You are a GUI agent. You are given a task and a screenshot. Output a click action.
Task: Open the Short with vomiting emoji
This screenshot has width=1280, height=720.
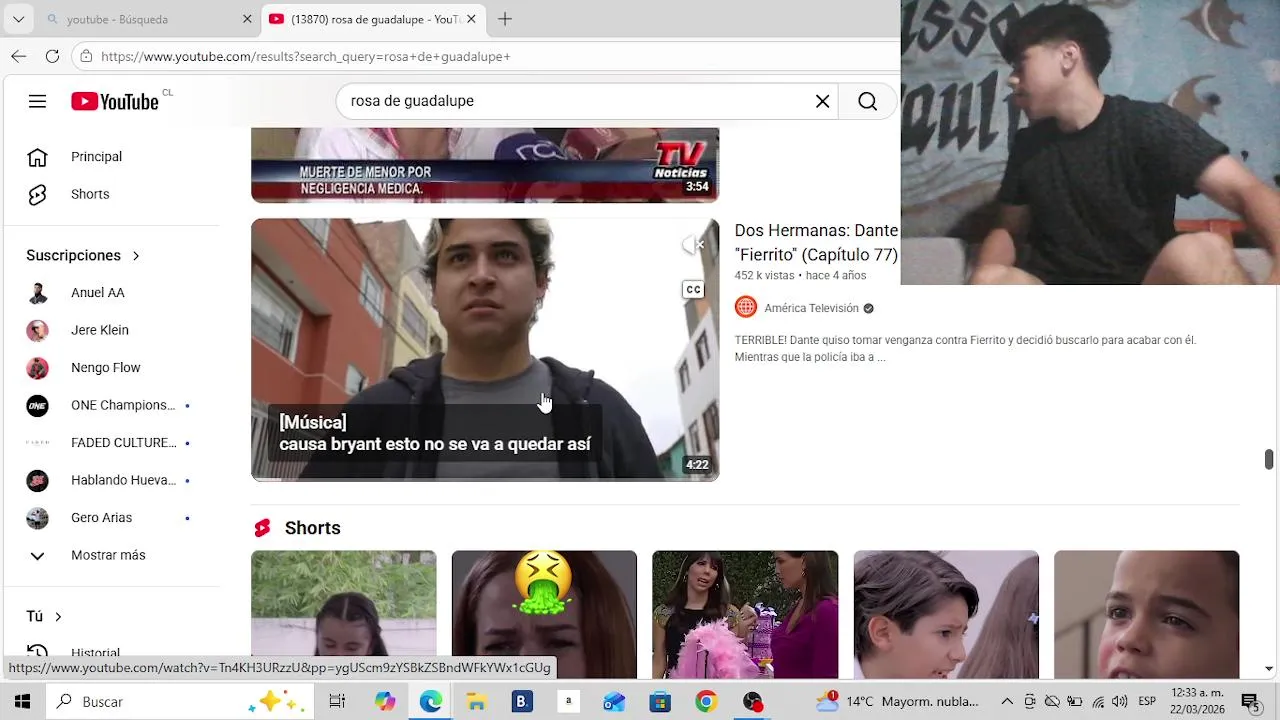tap(544, 614)
